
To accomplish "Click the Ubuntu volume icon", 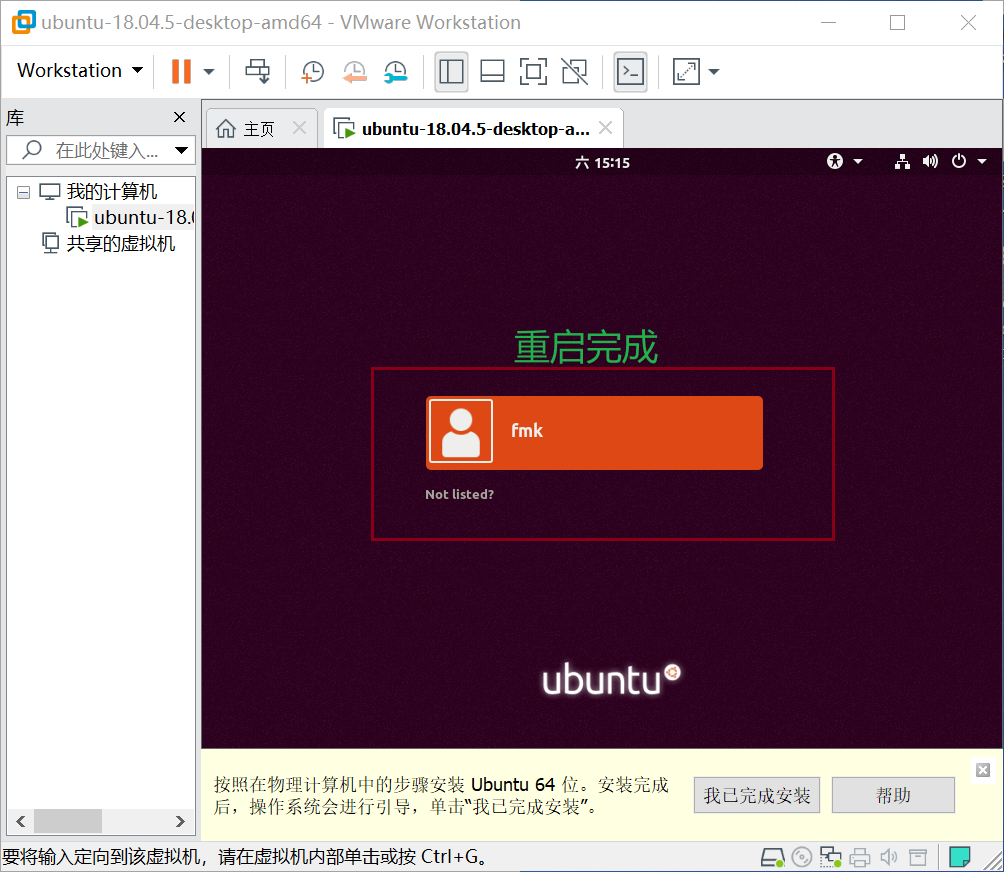I will 930,161.
